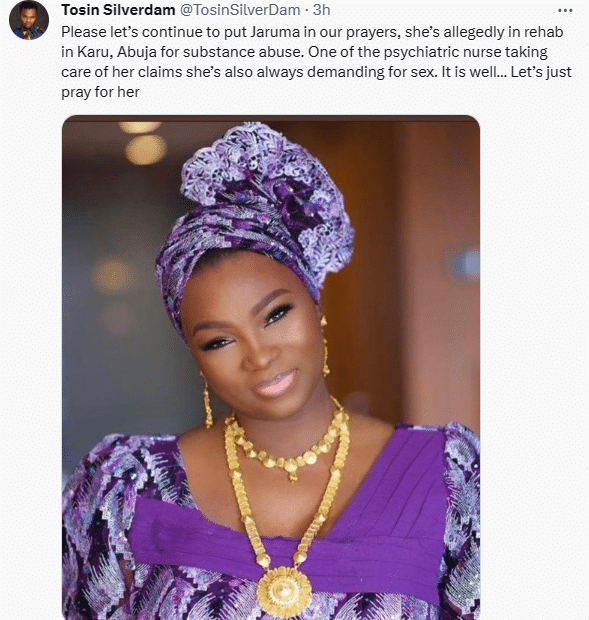Click the gold round pendant in photo

tap(284, 591)
